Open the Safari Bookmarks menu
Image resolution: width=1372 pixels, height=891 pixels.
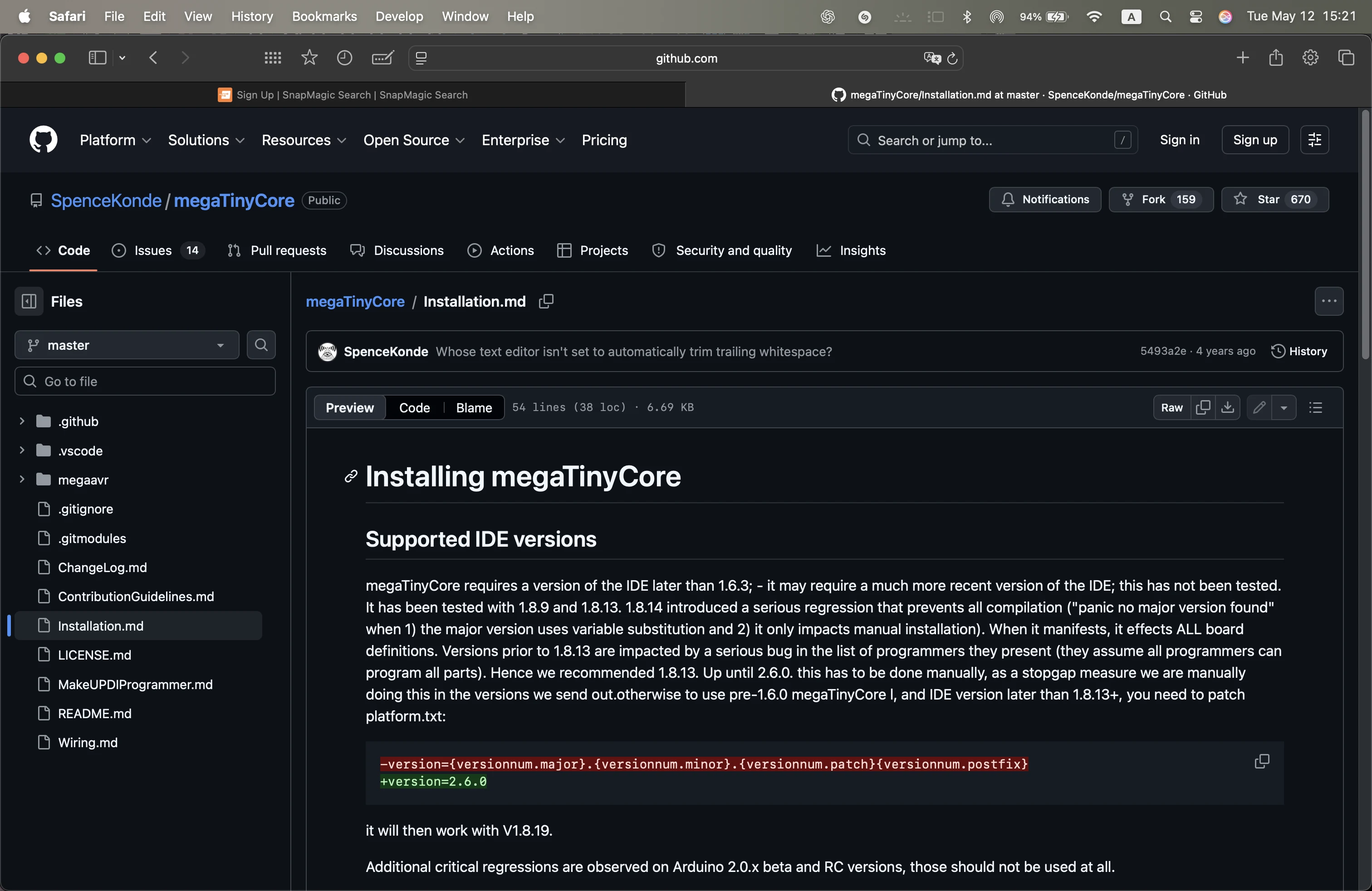point(324,17)
